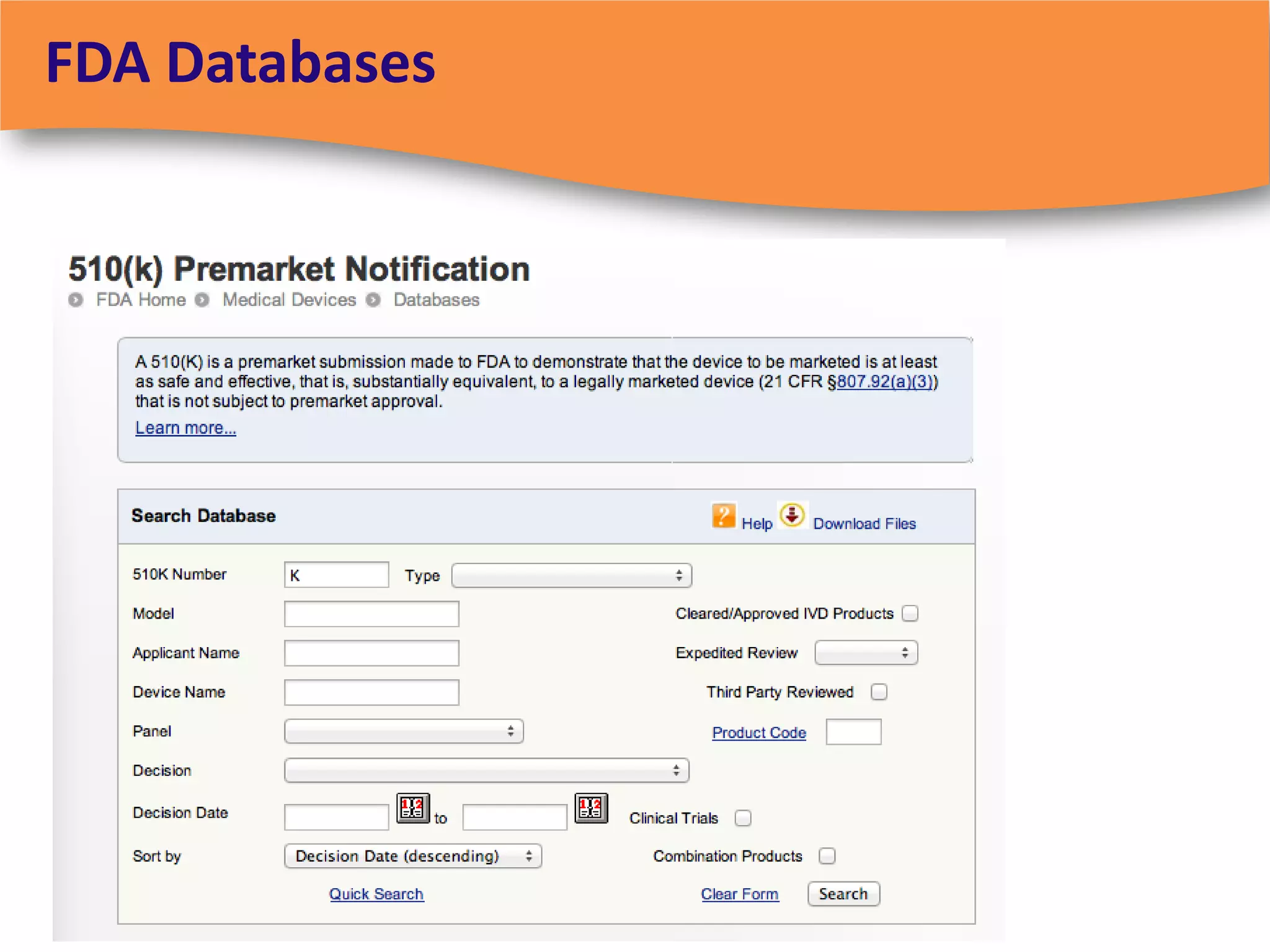Click the 510(k) Premarket Notification heading
The image size is (1270, 952).
click(299, 270)
